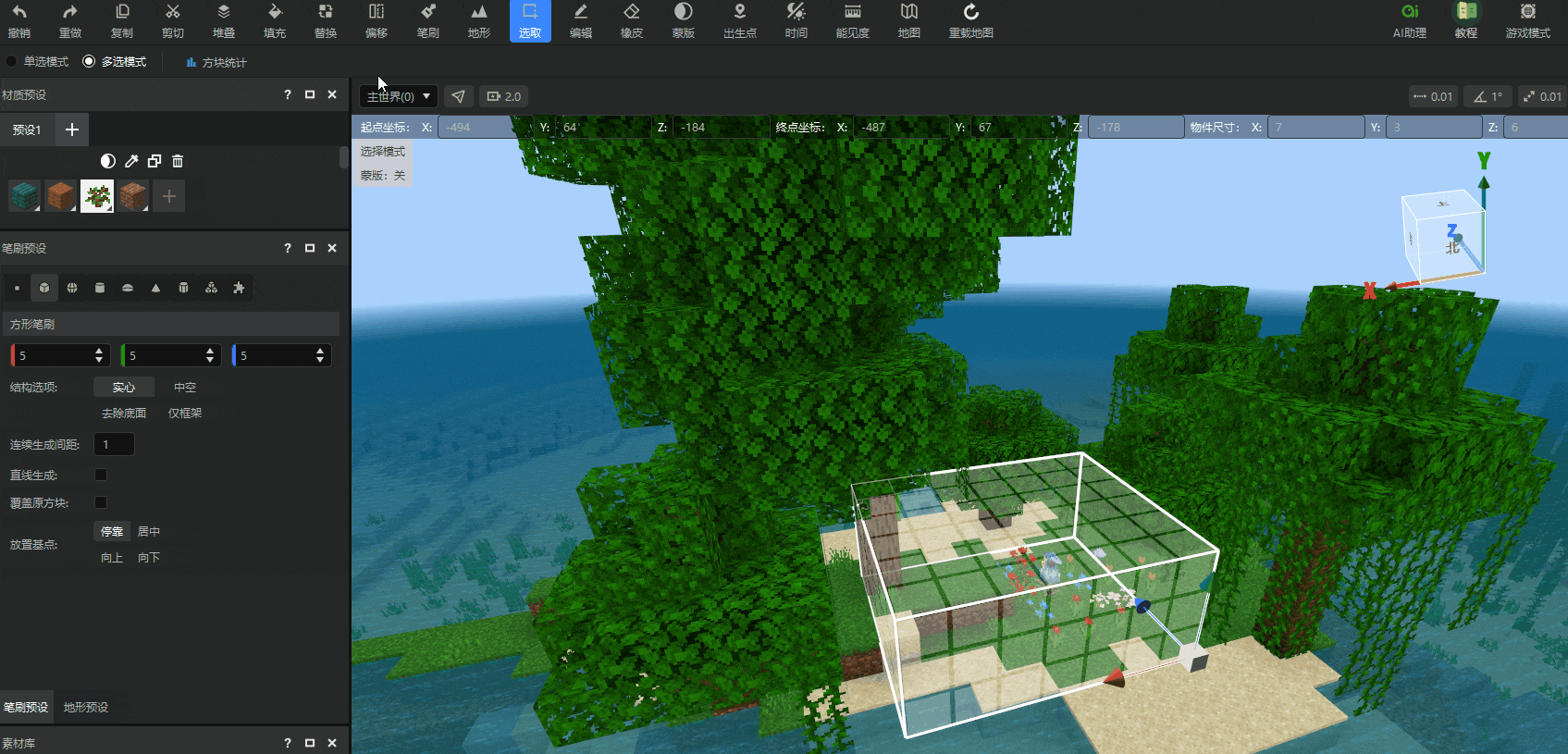Open the move step 0.01 setting

[1433, 96]
